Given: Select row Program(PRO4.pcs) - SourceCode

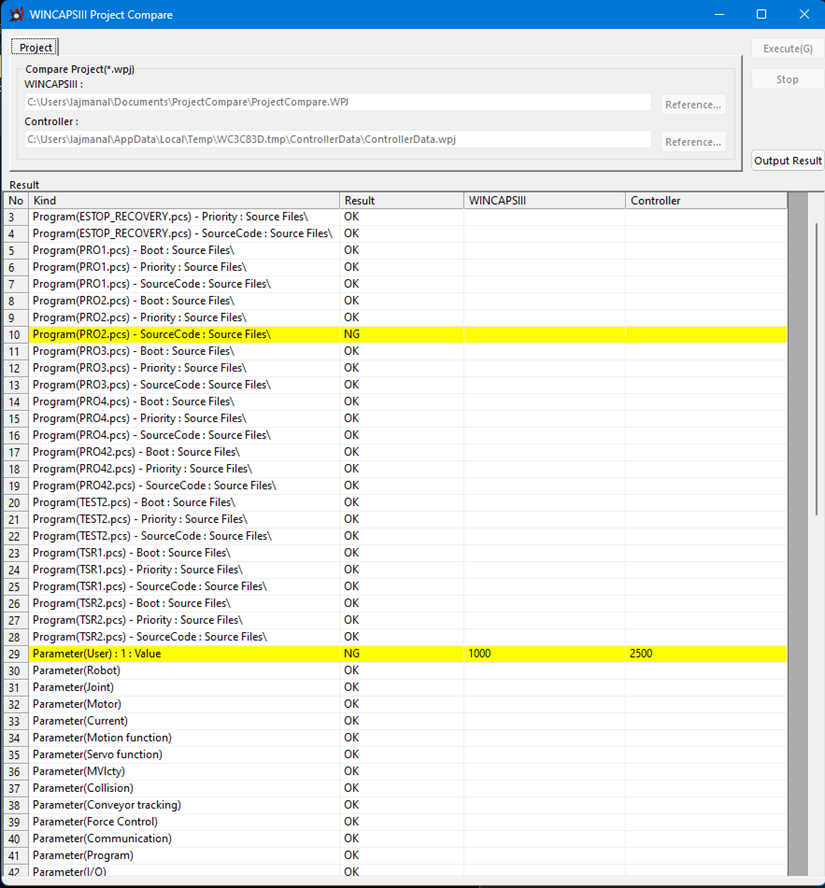Looking at the screenshot, I should (x=395, y=435).
